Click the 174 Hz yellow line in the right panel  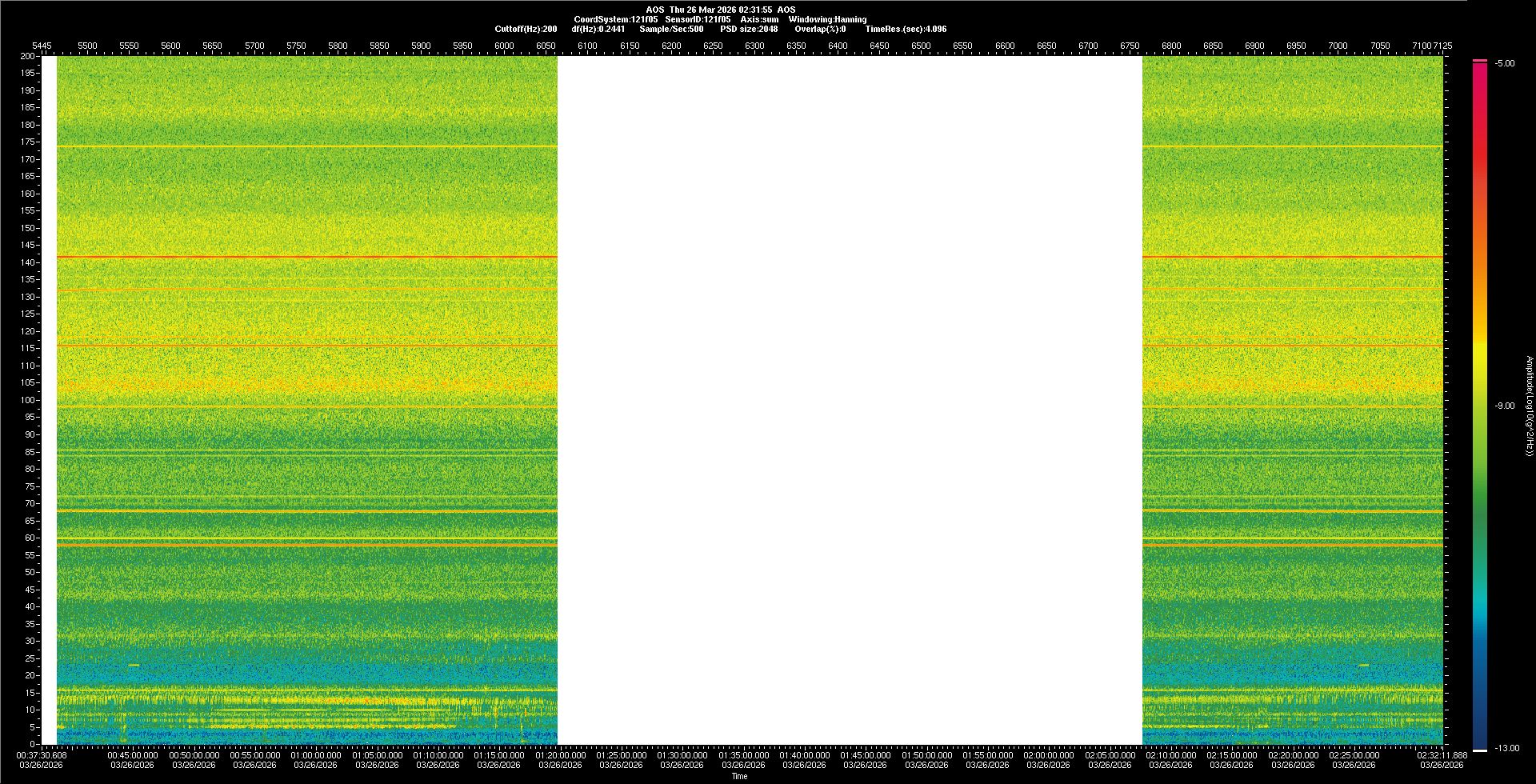pyautogui.click(x=1292, y=146)
